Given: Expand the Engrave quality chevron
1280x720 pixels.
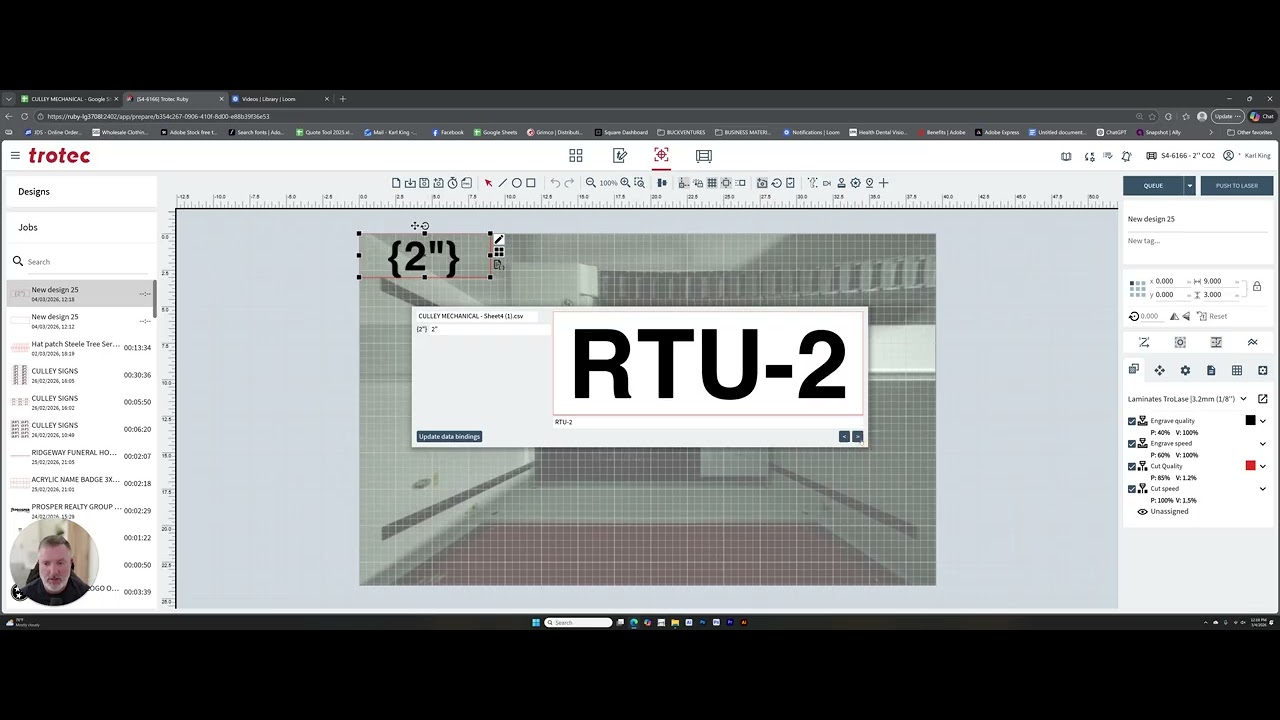Looking at the screenshot, I should [x=1262, y=421].
